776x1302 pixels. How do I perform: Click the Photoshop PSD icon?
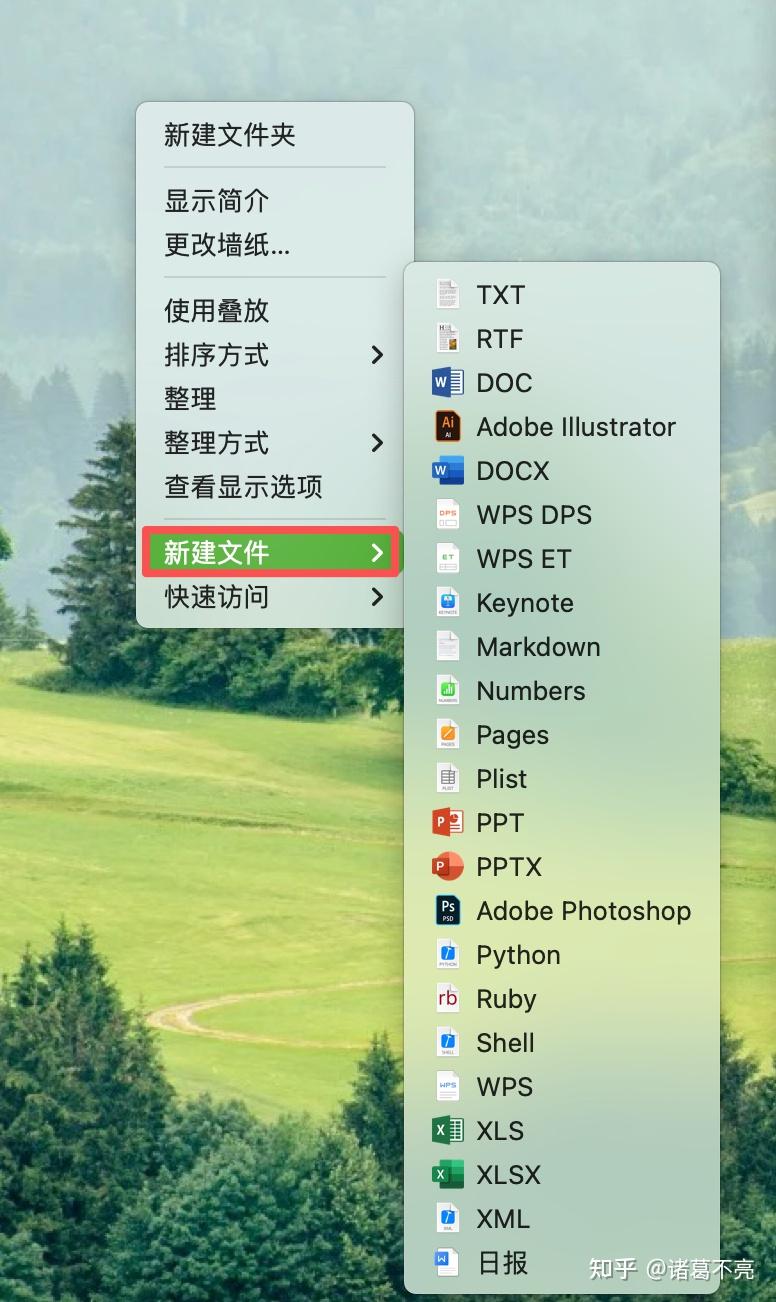(448, 911)
